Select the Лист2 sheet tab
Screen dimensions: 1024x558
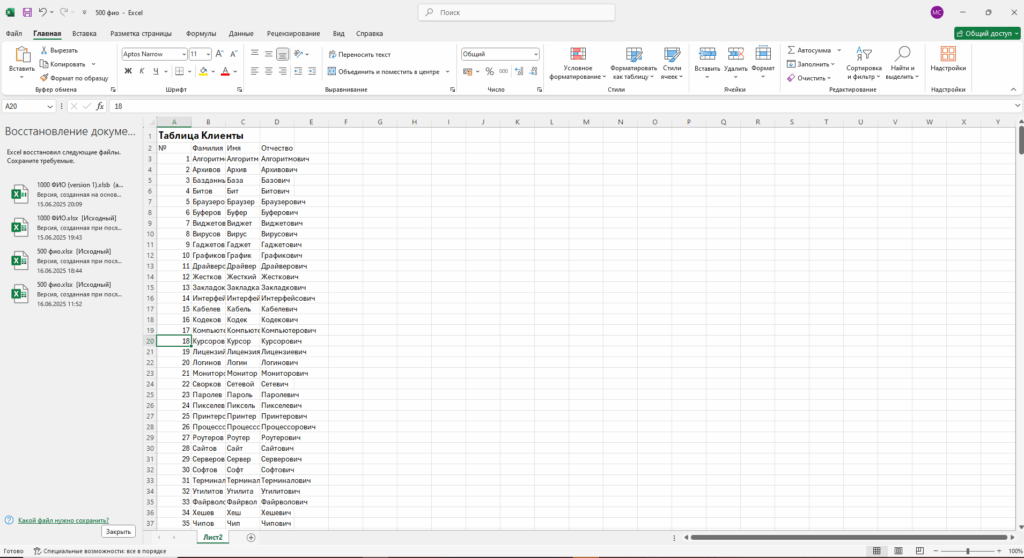pyautogui.click(x=212, y=537)
